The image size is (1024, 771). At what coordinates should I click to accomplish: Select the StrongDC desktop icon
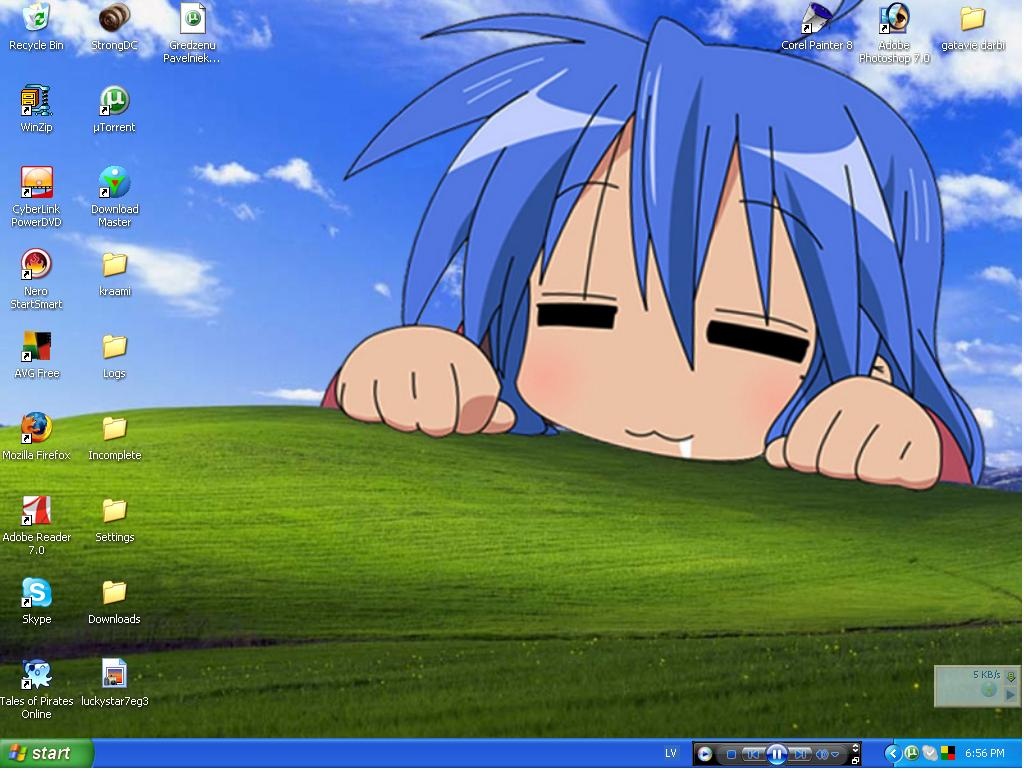(x=114, y=28)
